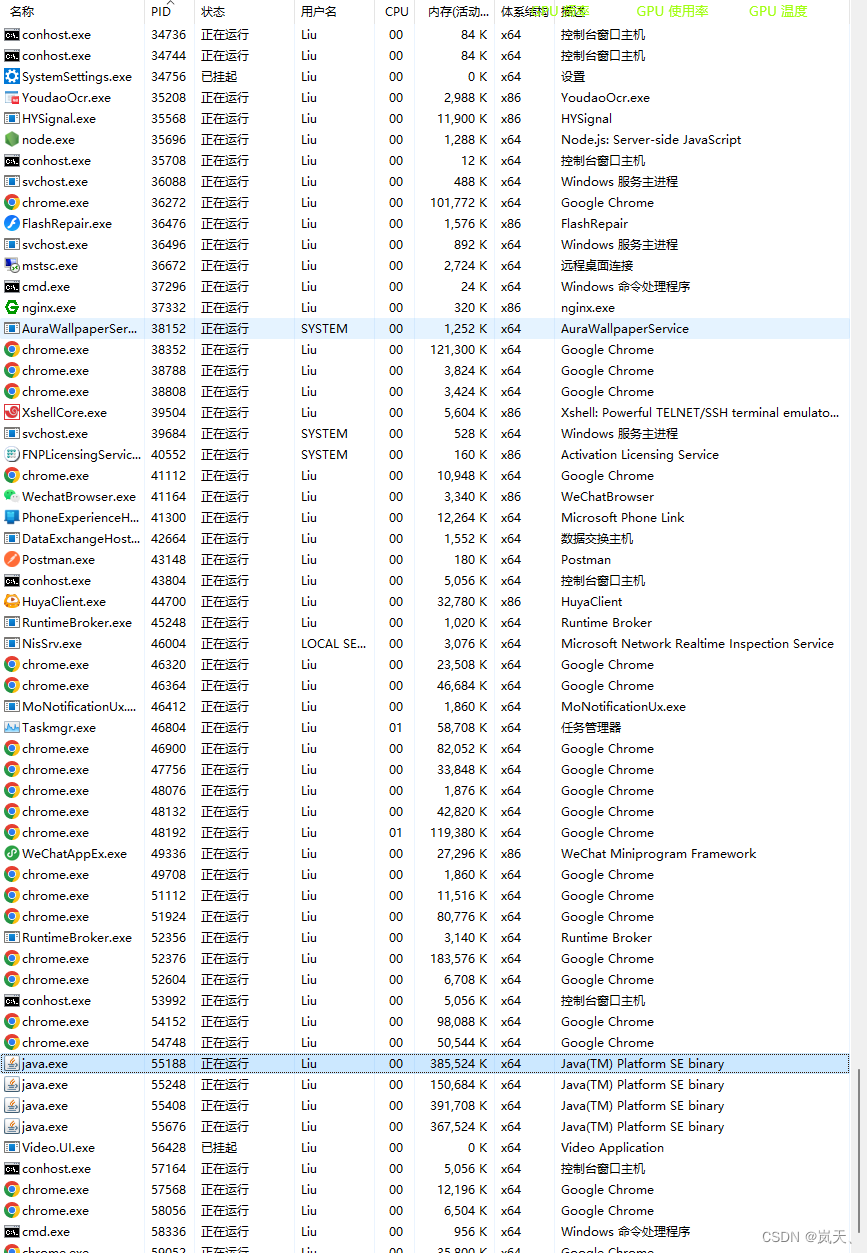
Task: Sort by the 内存 column header
Action: point(458,12)
